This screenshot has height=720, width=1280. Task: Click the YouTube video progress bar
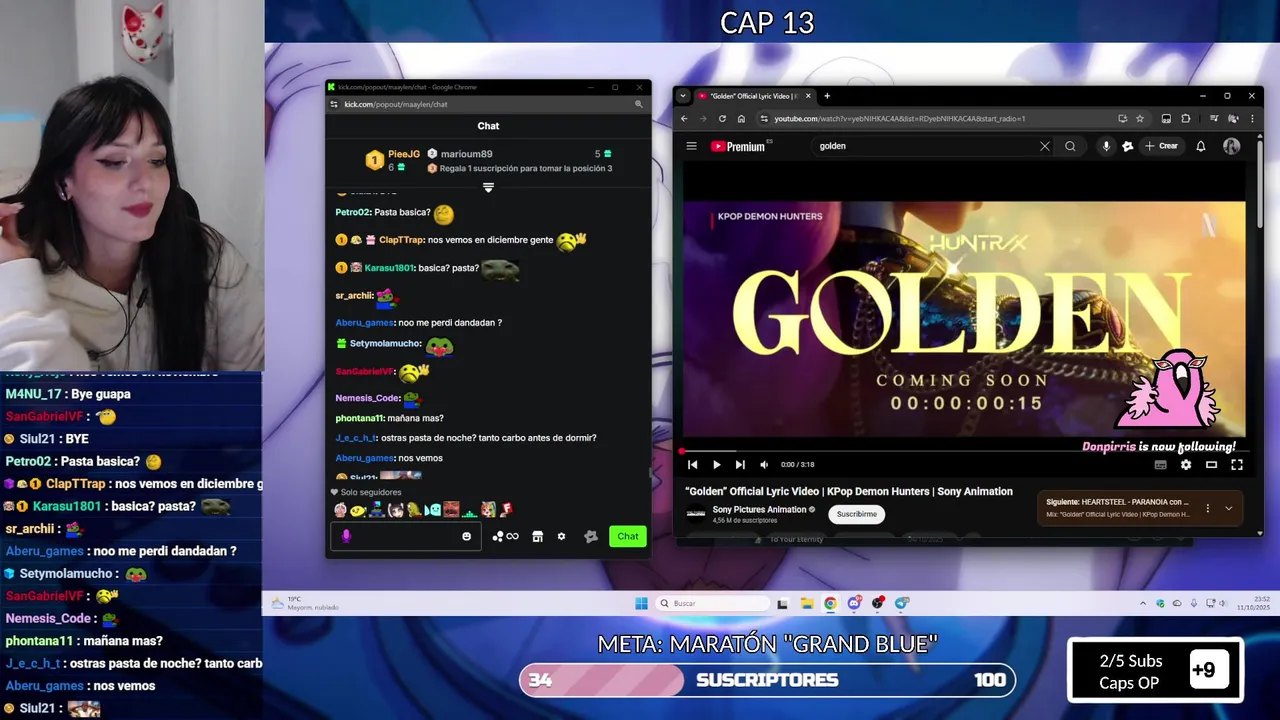click(x=964, y=452)
